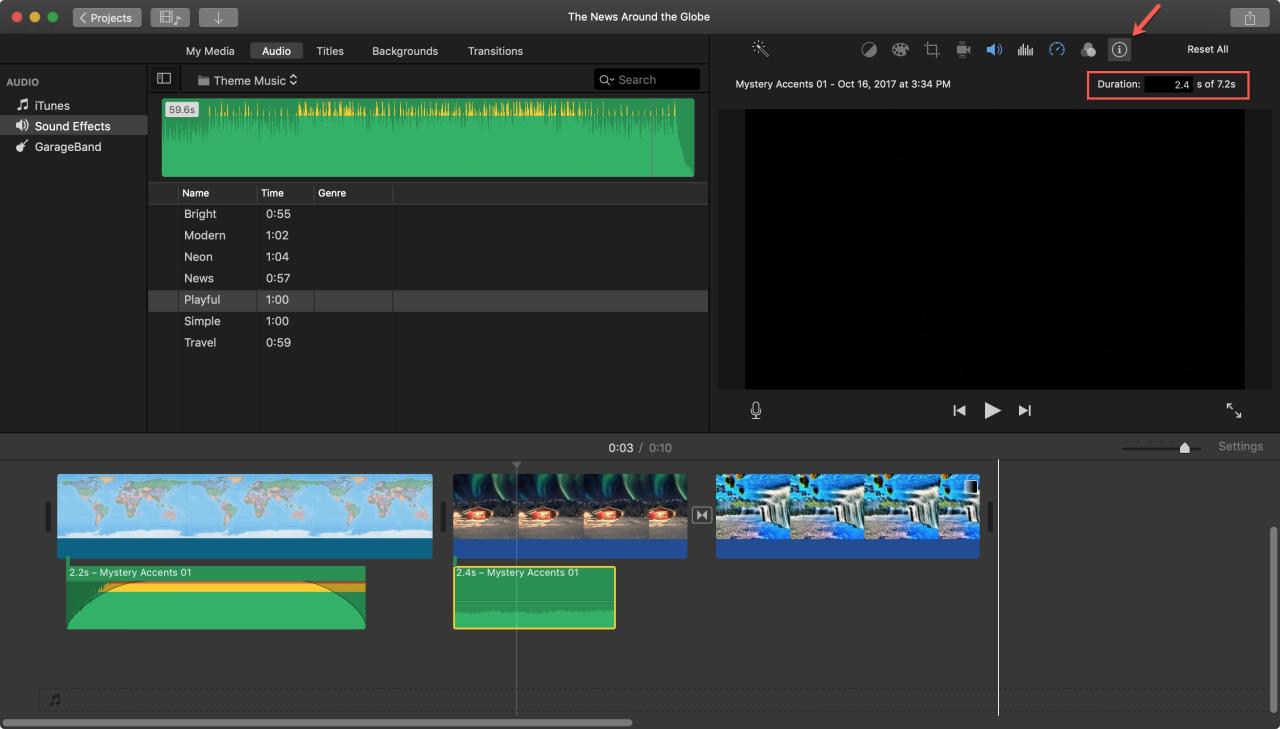This screenshot has height=729, width=1280.
Task: Open the Noise Reduction and Equalizer controls
Action: (1025, 49)
